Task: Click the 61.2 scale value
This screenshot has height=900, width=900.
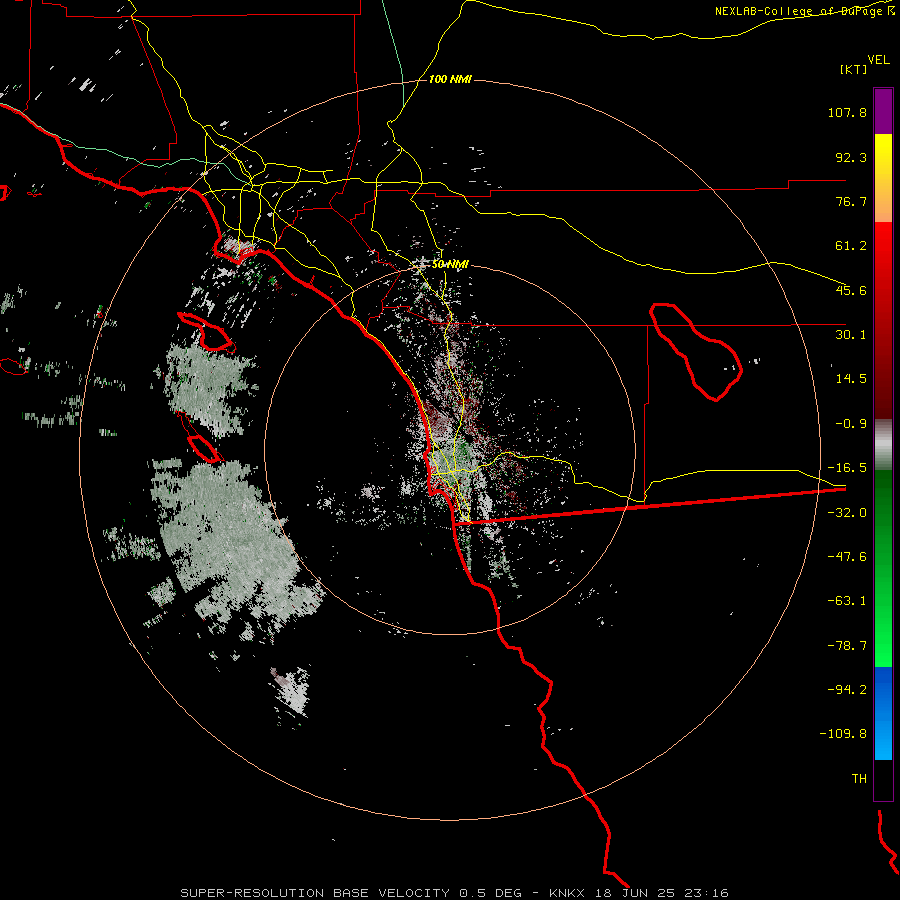Action: pos(851,246)
